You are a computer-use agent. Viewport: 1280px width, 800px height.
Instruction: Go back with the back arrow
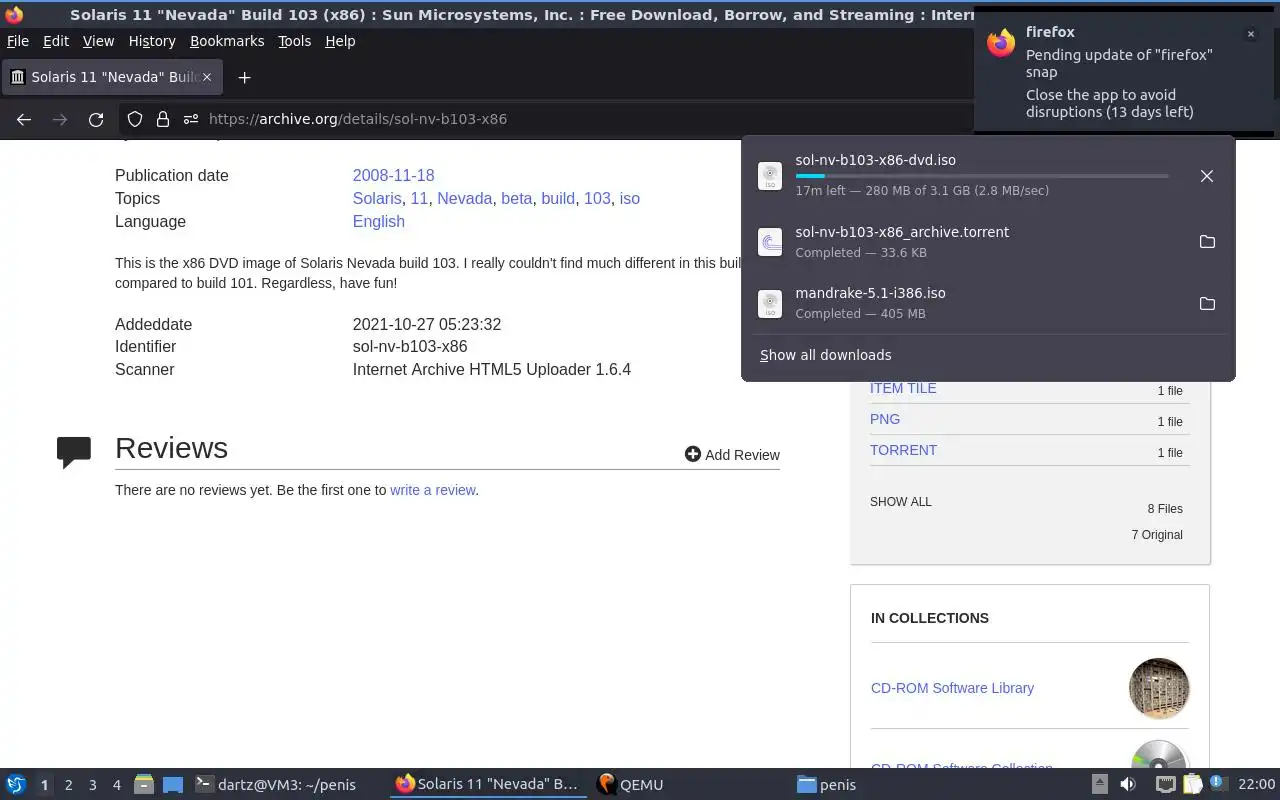click(24, 119)
